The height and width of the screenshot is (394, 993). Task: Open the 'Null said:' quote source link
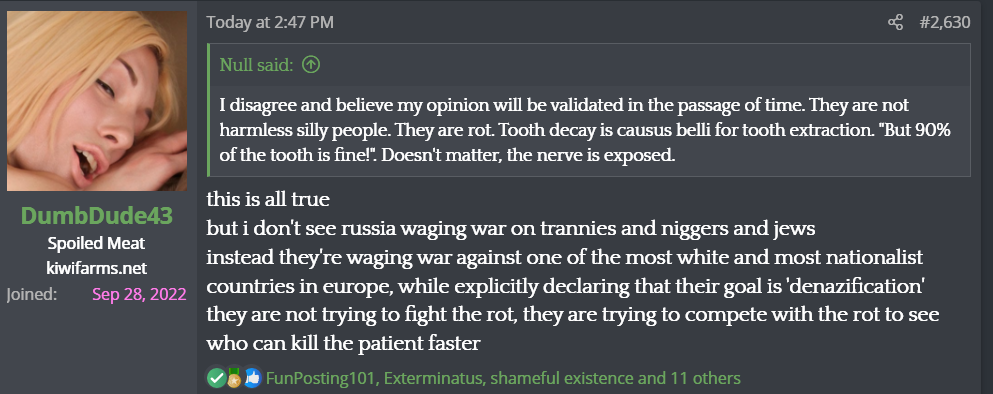tap(256, 64)
